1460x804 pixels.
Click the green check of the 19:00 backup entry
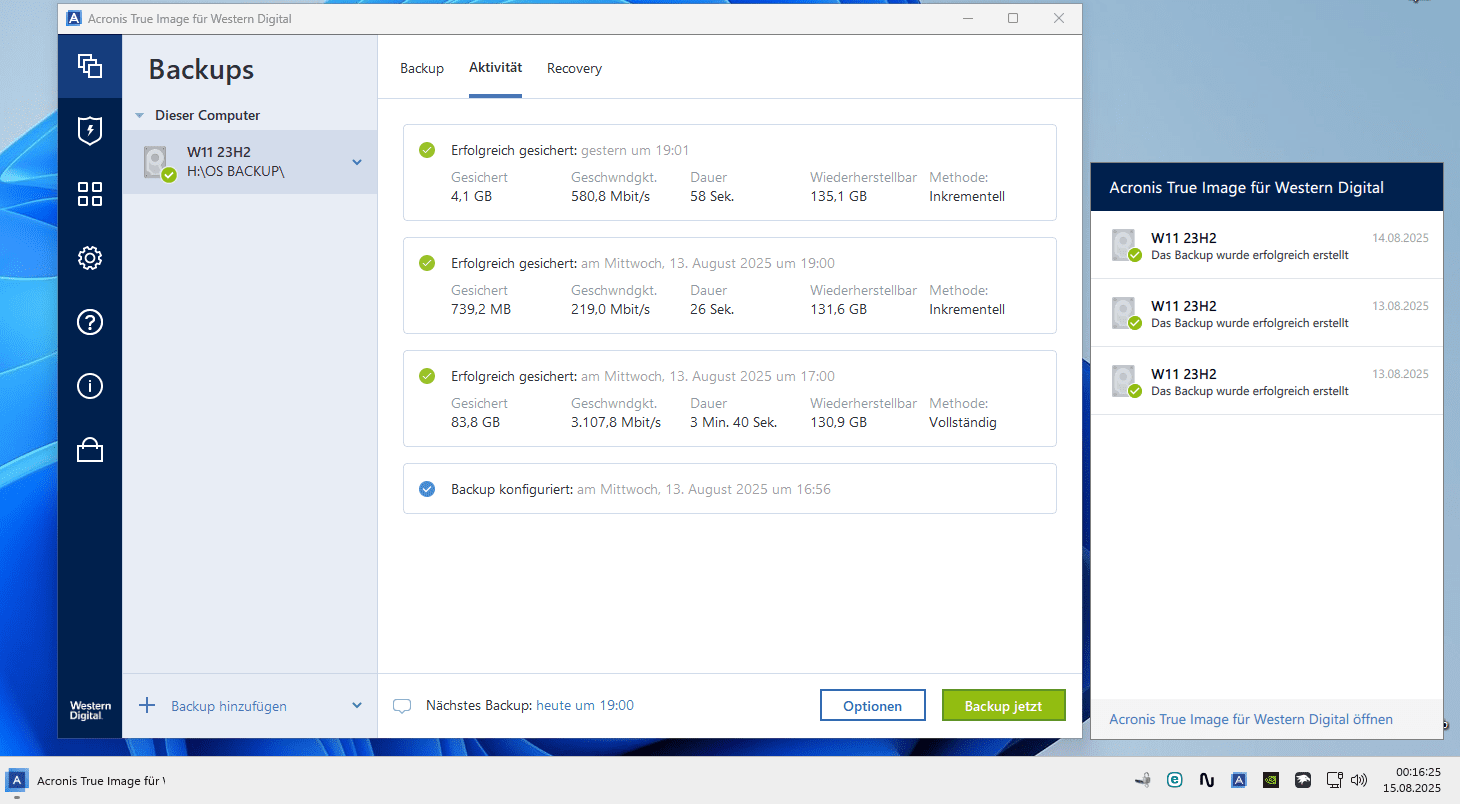pos(427,263)
